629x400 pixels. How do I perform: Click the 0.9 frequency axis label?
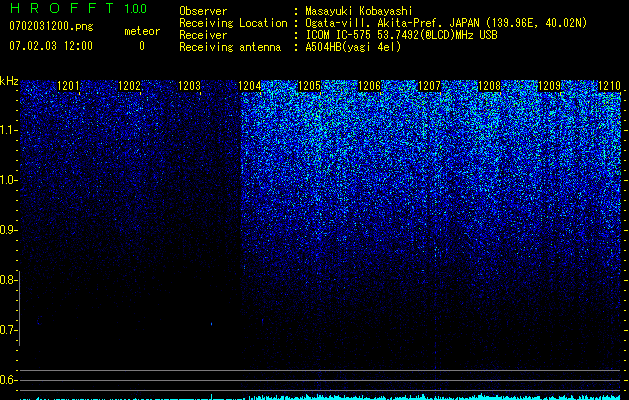pos(7,230)
